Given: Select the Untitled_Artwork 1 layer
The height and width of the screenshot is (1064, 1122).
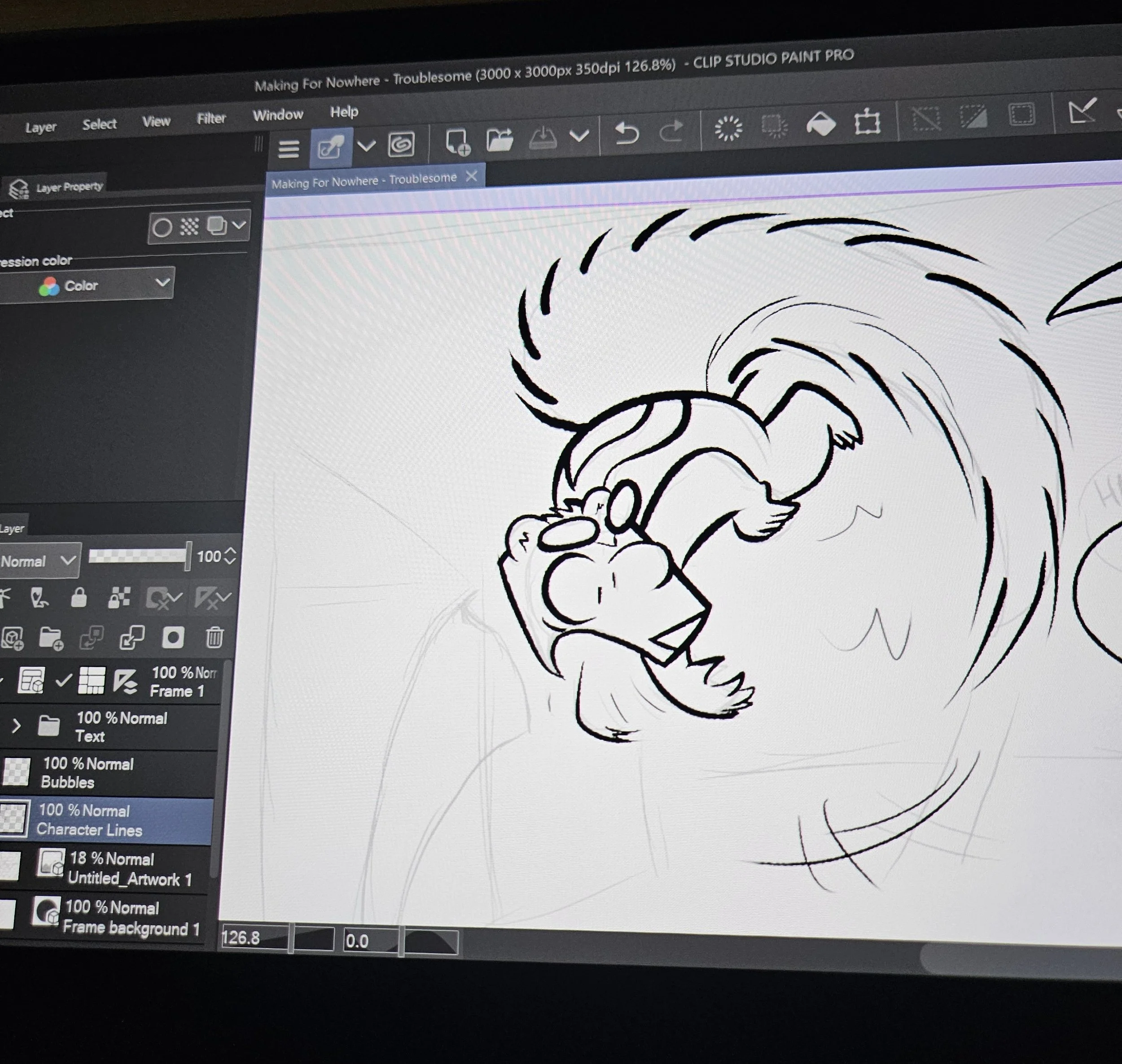Looking at the screenshot, I should click(x=106, y=869).
